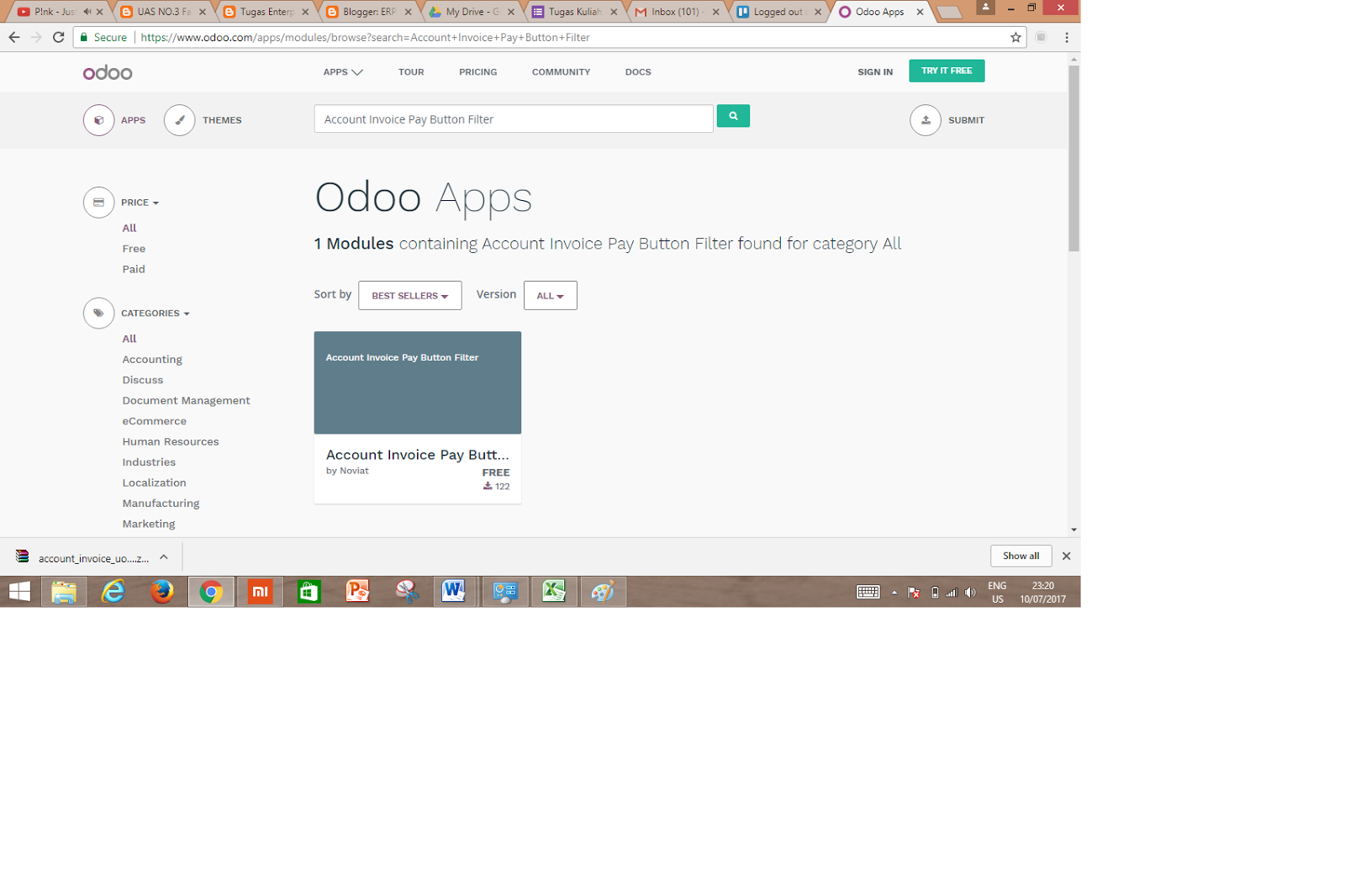This screenshot has height=896, width=1345.
Task: Open Paint from the taskbar
Action: (x=603, y=592)
